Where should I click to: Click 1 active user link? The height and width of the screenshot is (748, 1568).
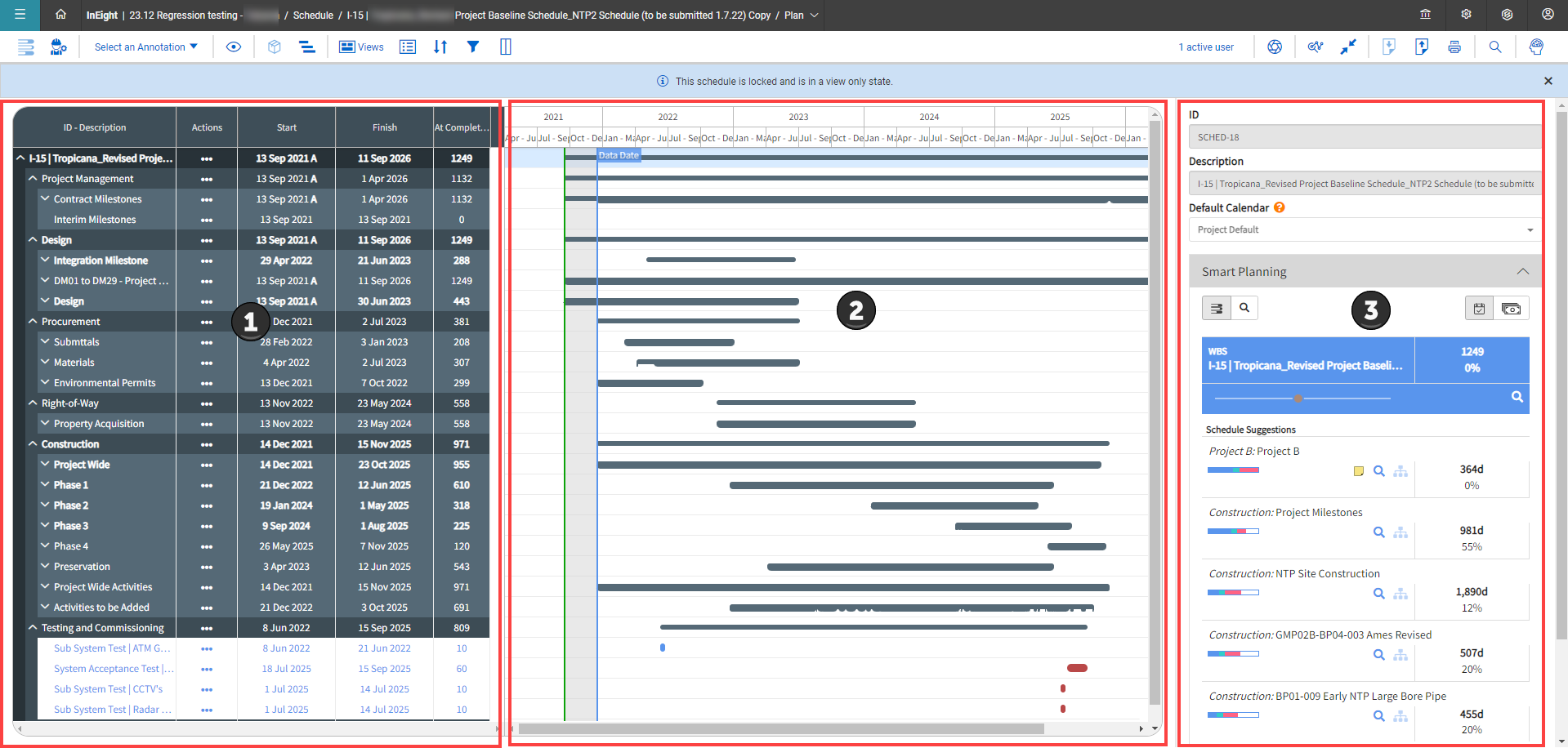1206,47
